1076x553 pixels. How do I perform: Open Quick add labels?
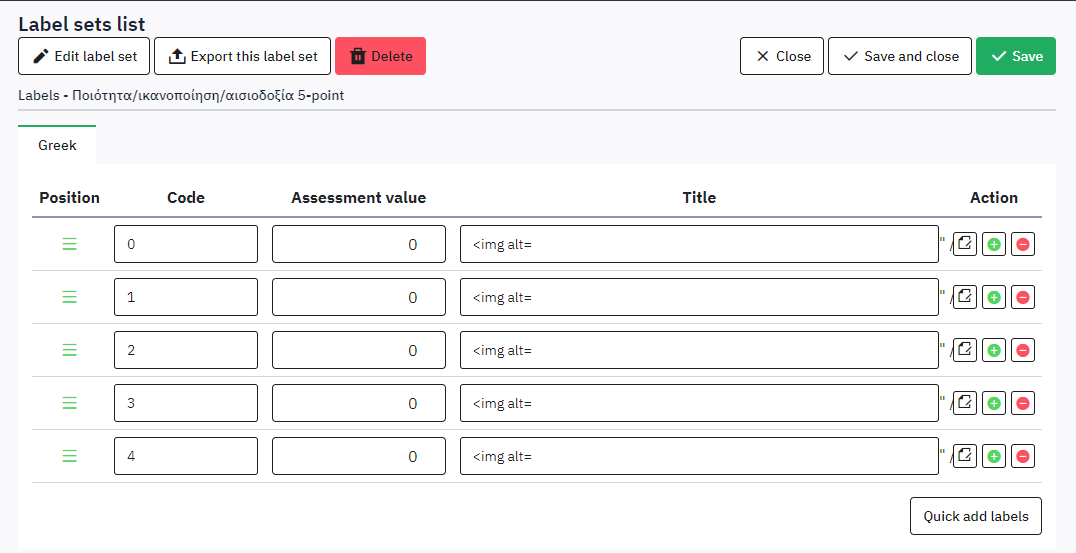pos(975,516)
